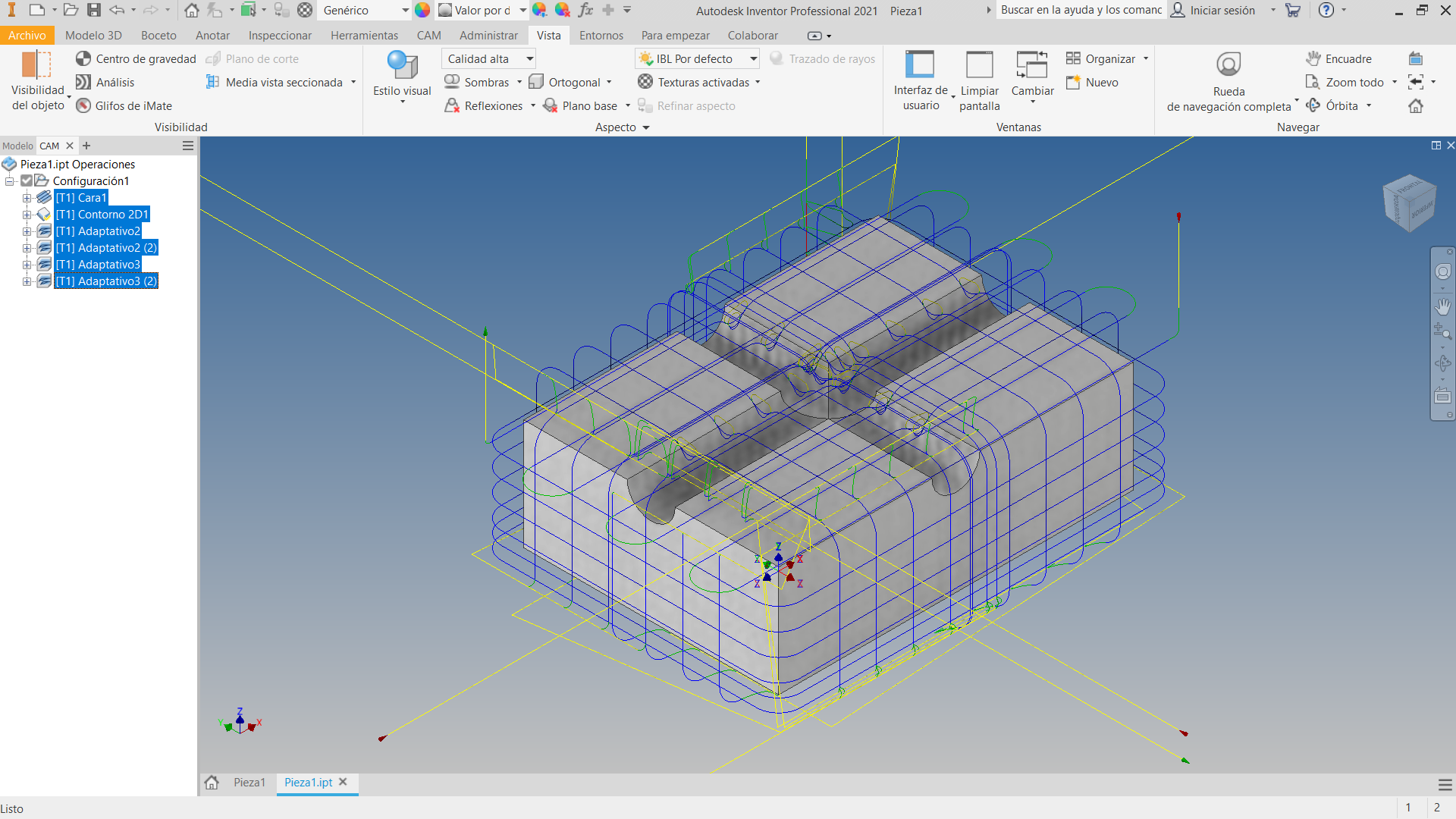Image resolution: width=1456 pixels, height=819 pixels.
Task: Click the Encuadre pan tool
Action: tap(1313, 58)
